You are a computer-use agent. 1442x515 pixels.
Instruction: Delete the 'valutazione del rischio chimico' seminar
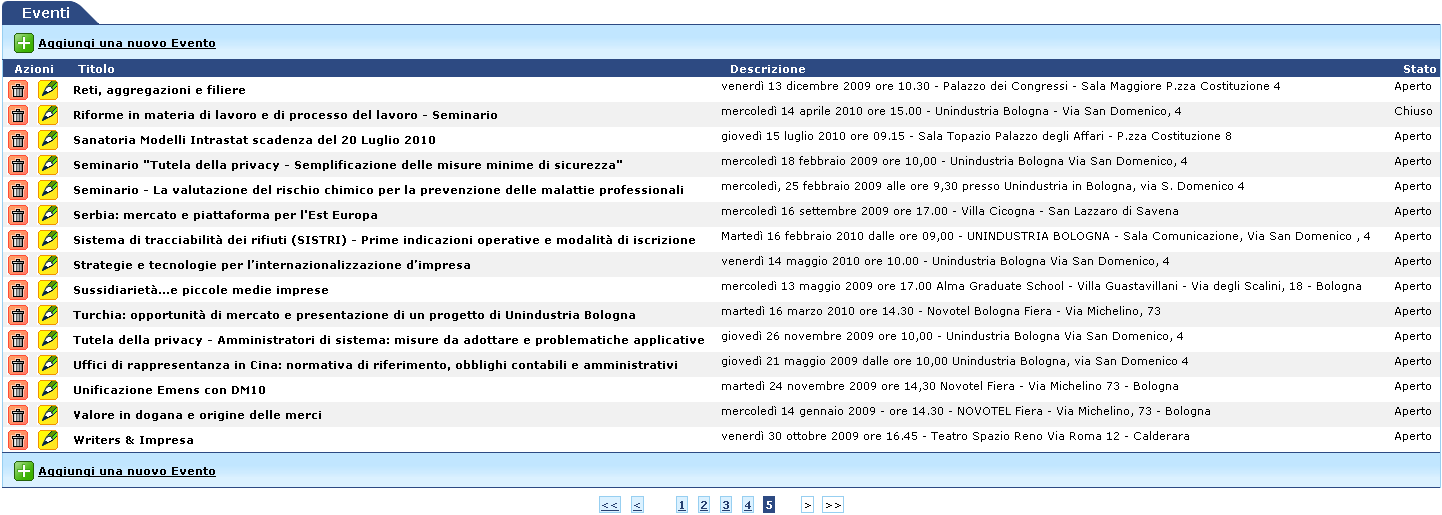(x=18, y=190)
